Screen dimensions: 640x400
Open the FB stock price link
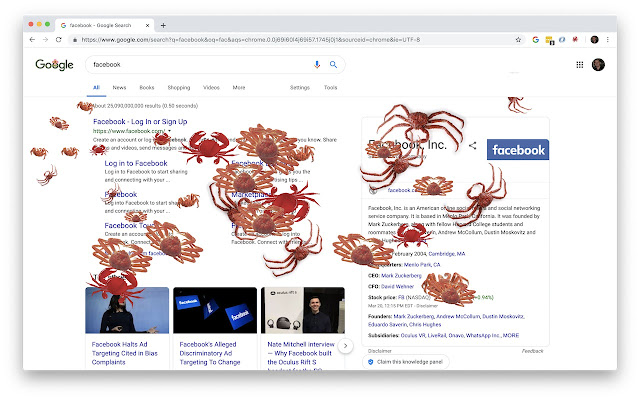pos(401,297)
